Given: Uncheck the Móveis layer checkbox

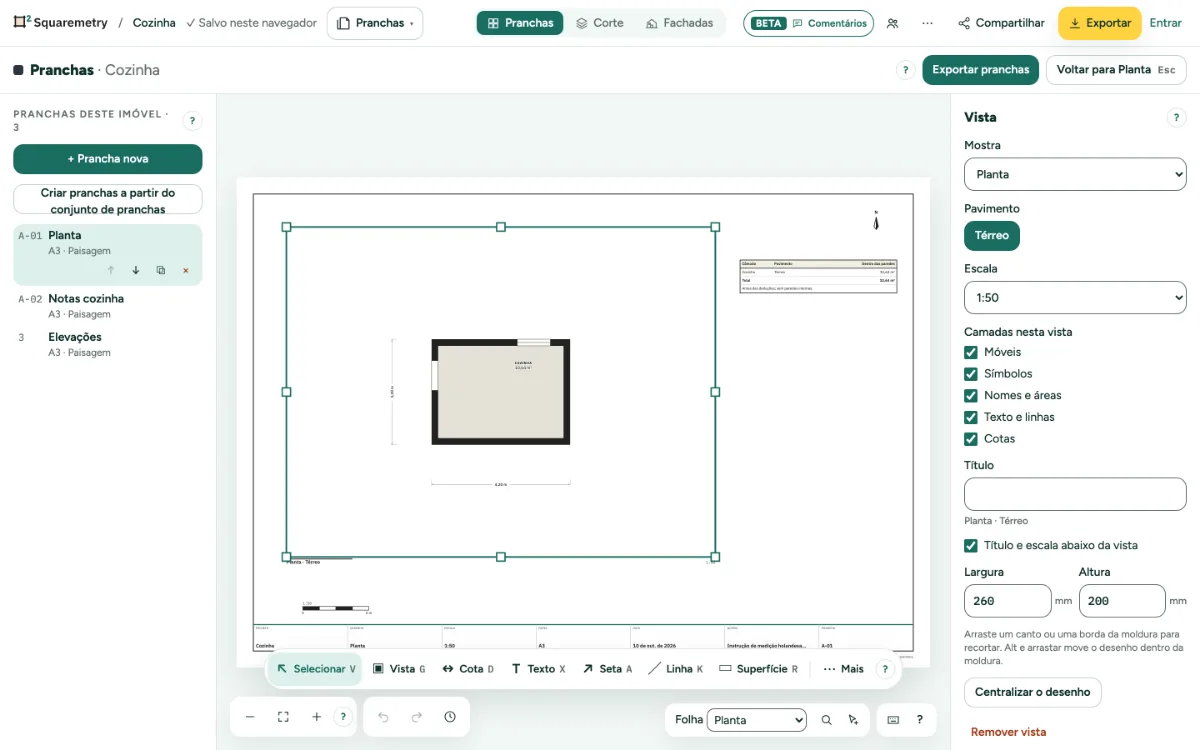Looking at the screenshot, I should tap(970, 352).
